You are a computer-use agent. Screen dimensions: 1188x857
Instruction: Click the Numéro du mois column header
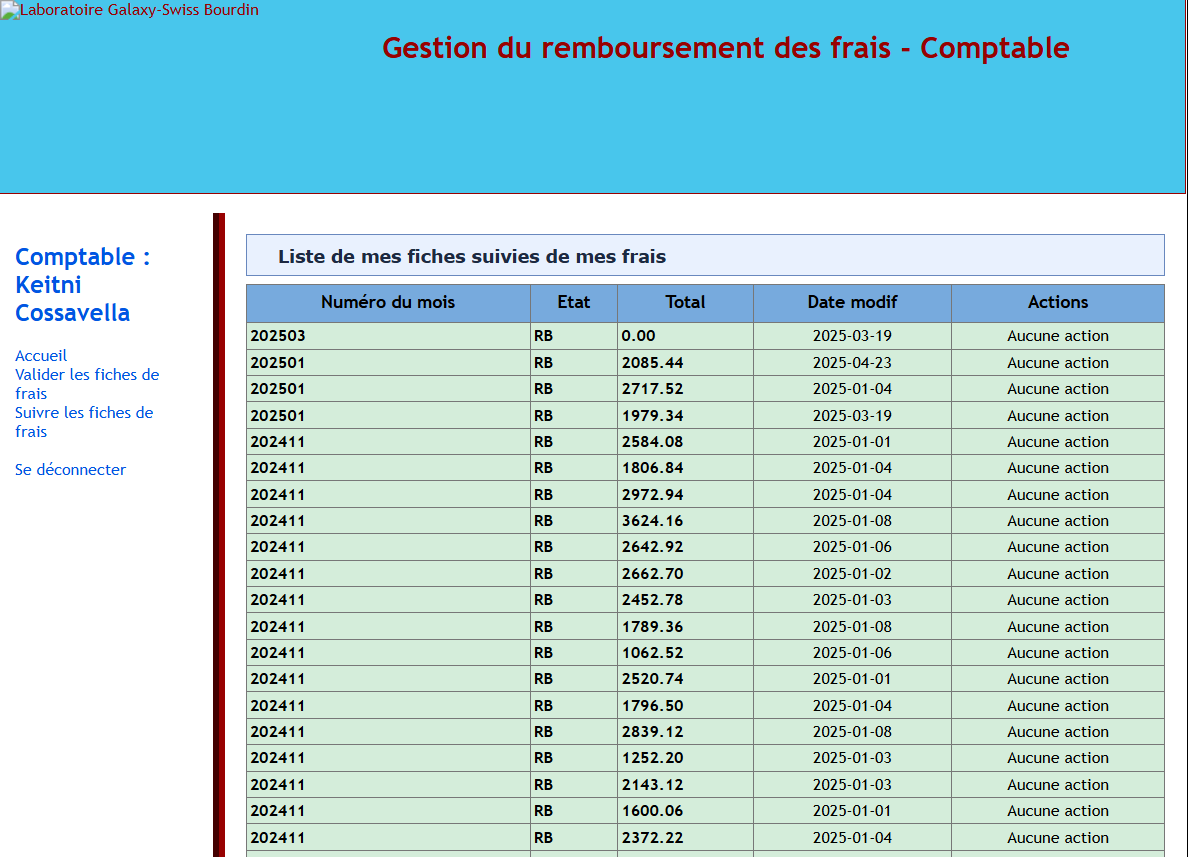point(388,302)
